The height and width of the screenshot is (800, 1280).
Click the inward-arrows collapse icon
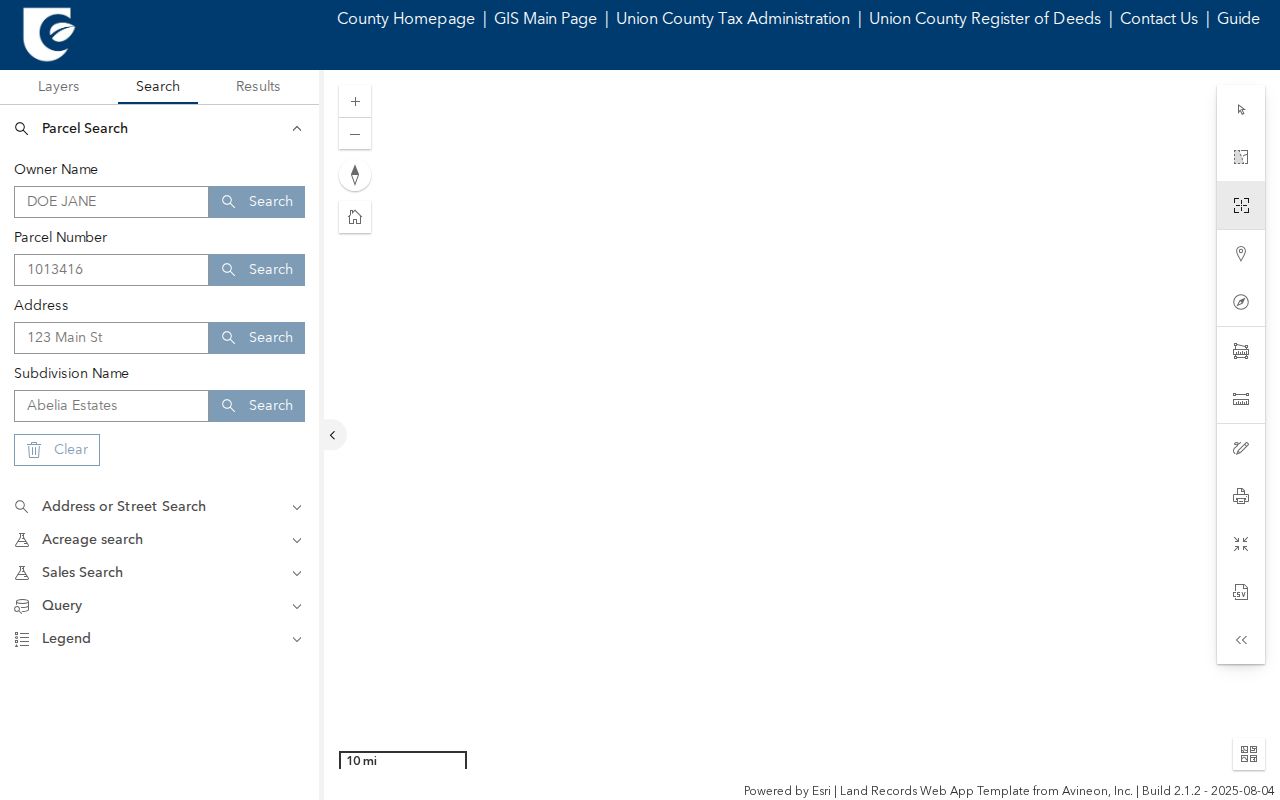[1241, 544]
